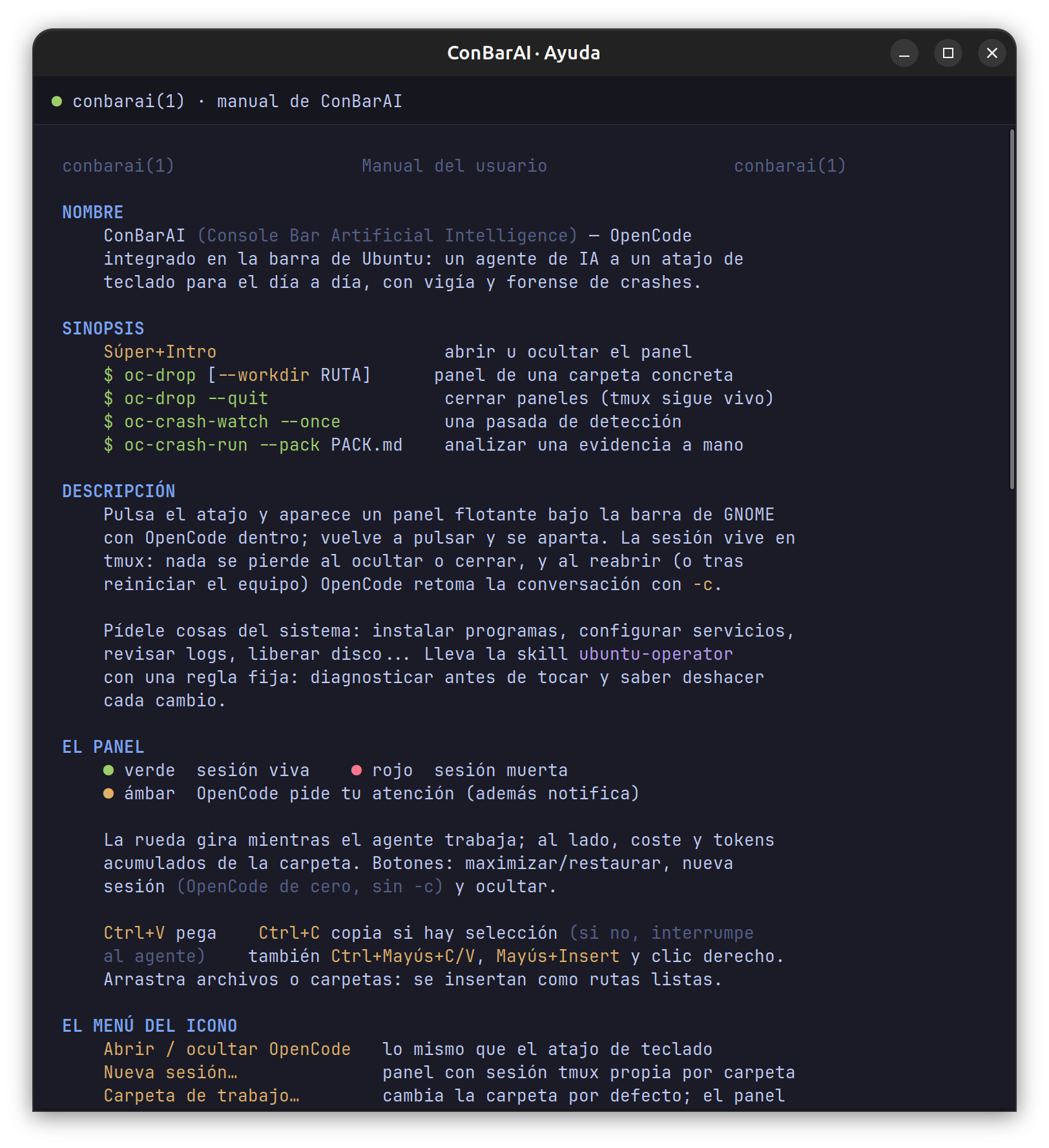Click the 'cerrar paneles (tmux sigue vivo)' description
The image size is (1049, 1148).
click(x=609, y=398)
